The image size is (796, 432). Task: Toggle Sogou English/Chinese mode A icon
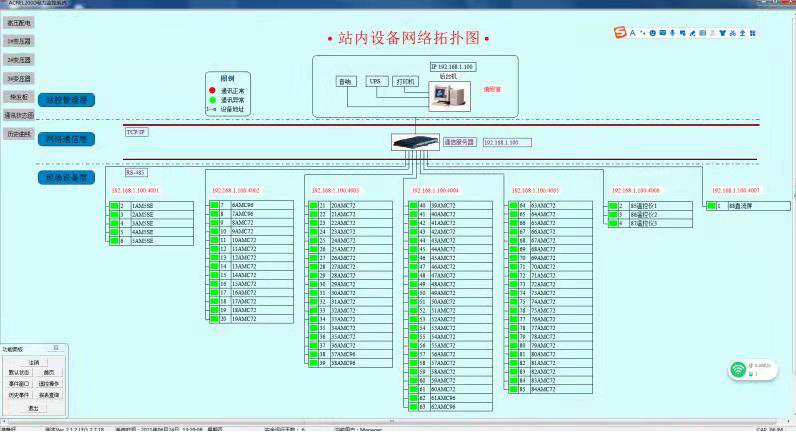coord(633,32)
